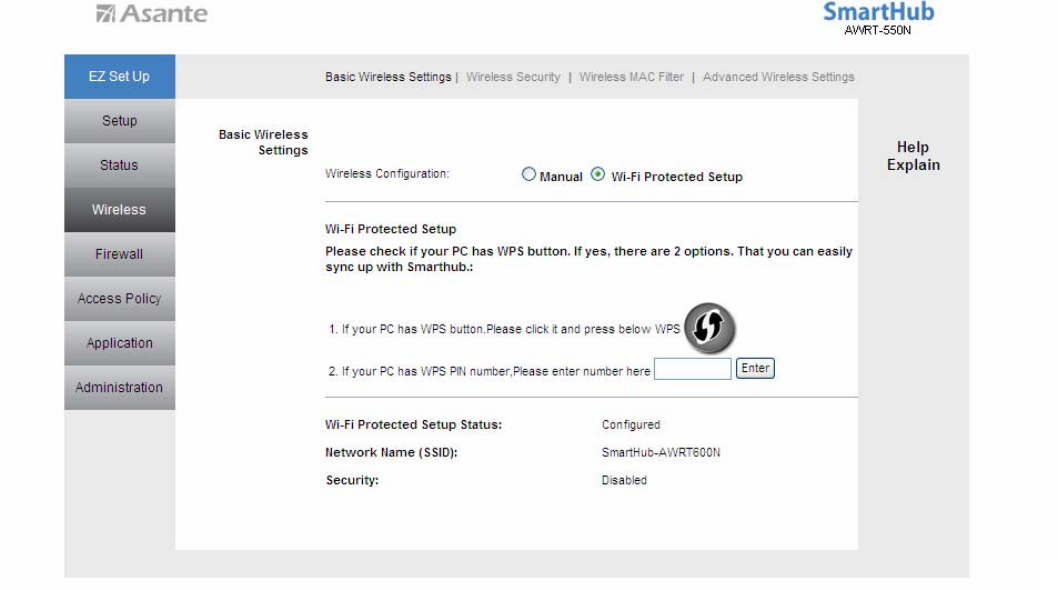Screen dimensions: 1057x590
Task: Click the SSID value SmartHub-AWRT600N
Action: coord(661,452)
